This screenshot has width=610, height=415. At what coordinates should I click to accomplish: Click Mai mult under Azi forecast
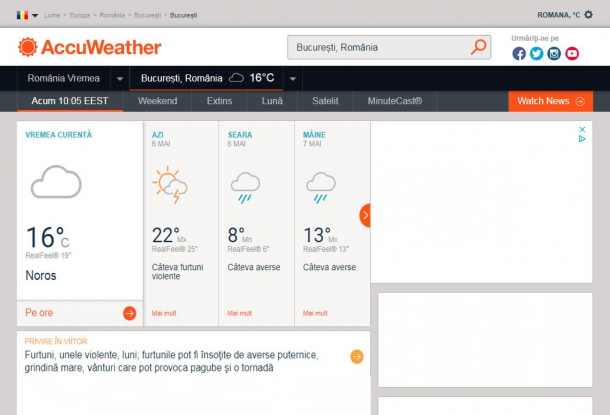[x=164, y=313]
